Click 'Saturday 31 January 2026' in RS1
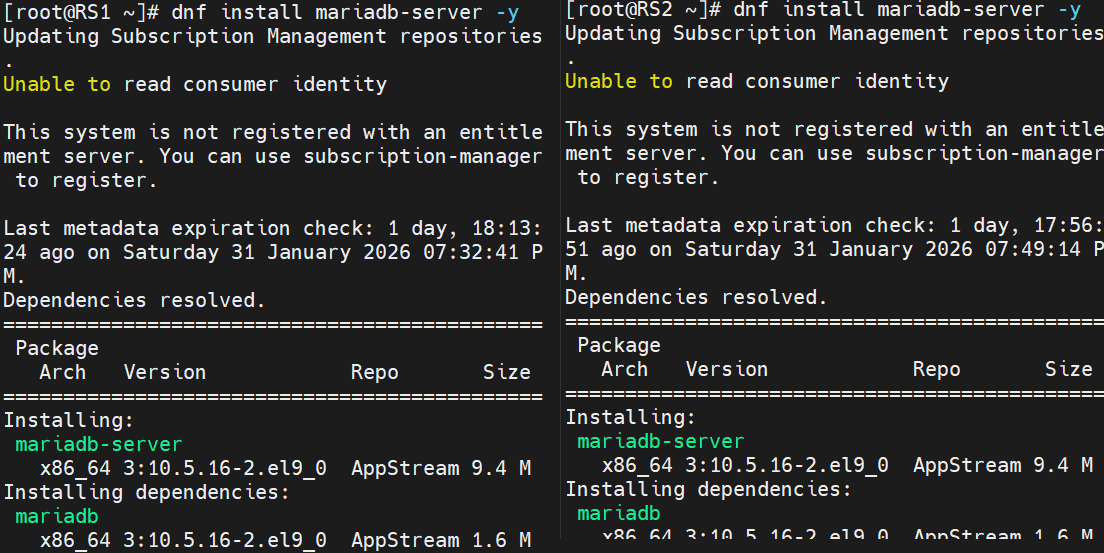This screenshot has height=553, width=1104. click(267, 251)
